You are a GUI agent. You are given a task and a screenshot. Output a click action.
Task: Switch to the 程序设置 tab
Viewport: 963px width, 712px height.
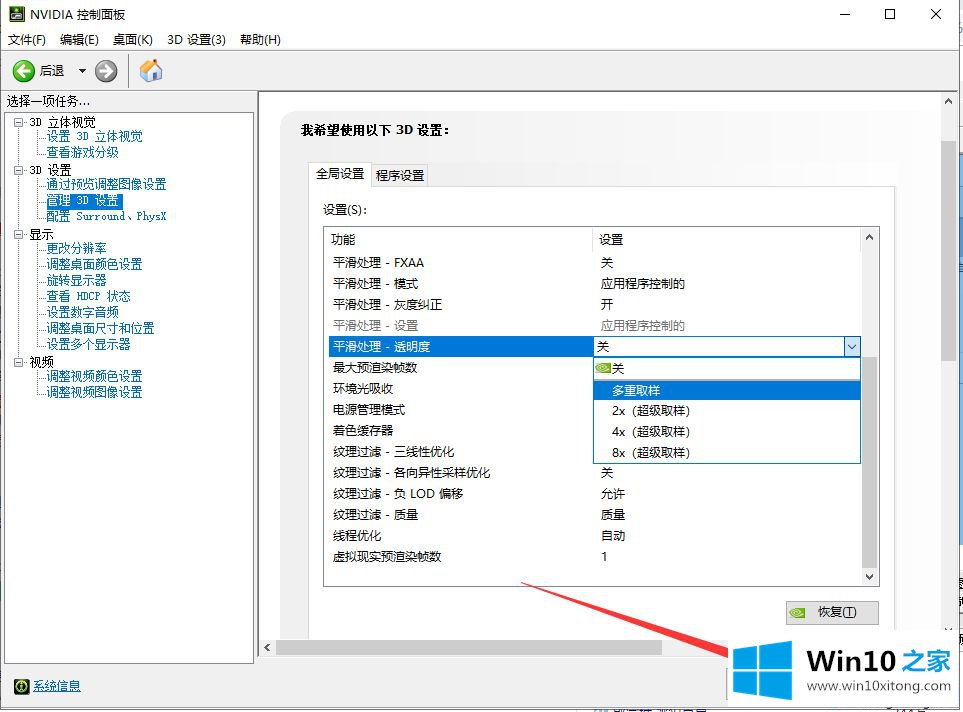click(x=400, y=176)
